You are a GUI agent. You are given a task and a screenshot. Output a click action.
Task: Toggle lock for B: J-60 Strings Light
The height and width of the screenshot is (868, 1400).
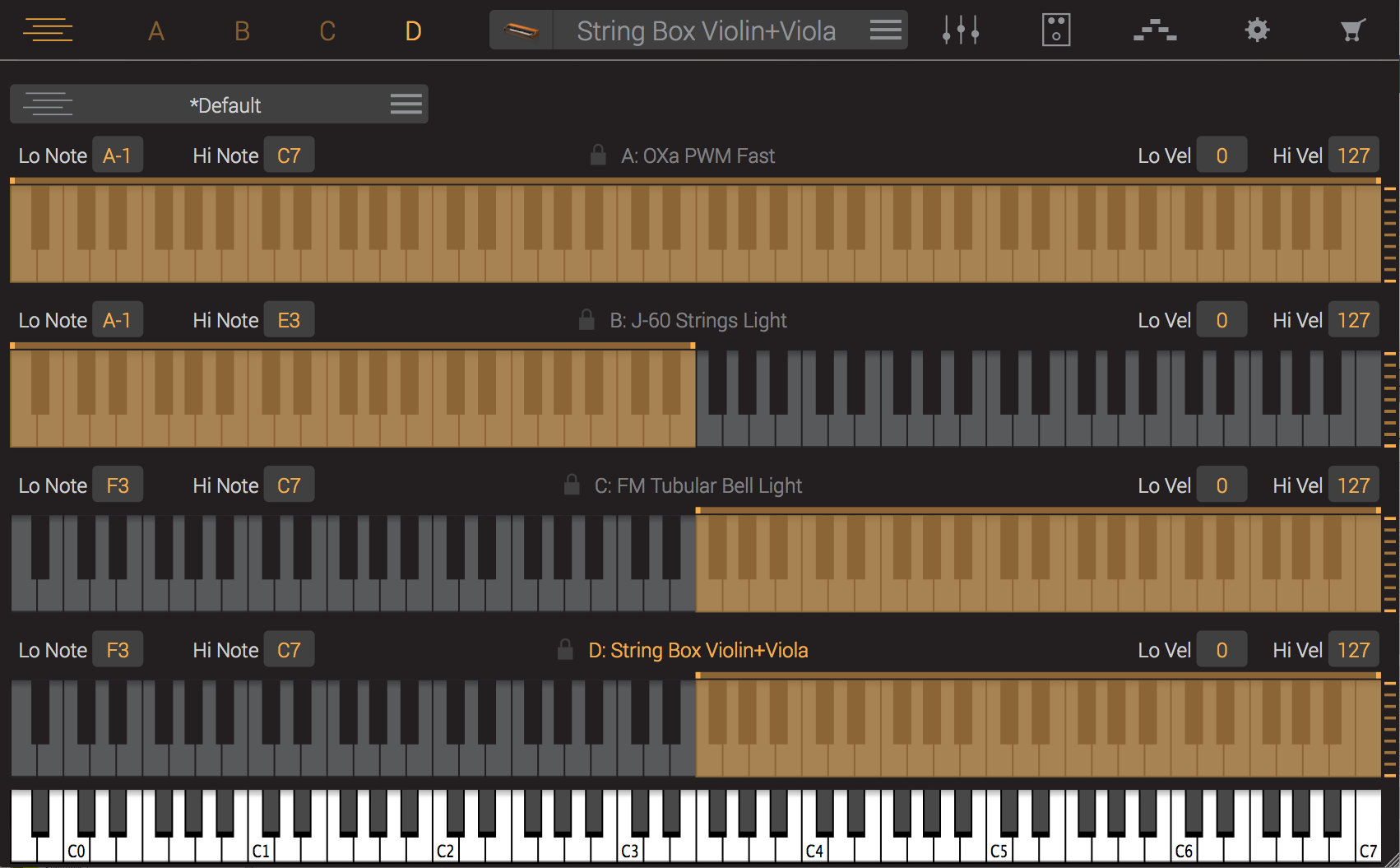tap(586, 319)
